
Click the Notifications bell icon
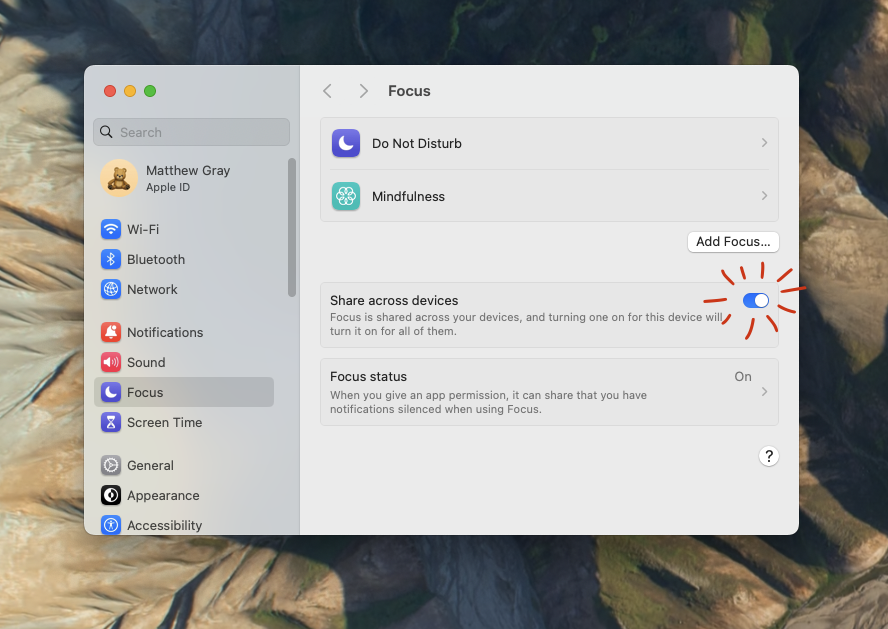point(111,332)
